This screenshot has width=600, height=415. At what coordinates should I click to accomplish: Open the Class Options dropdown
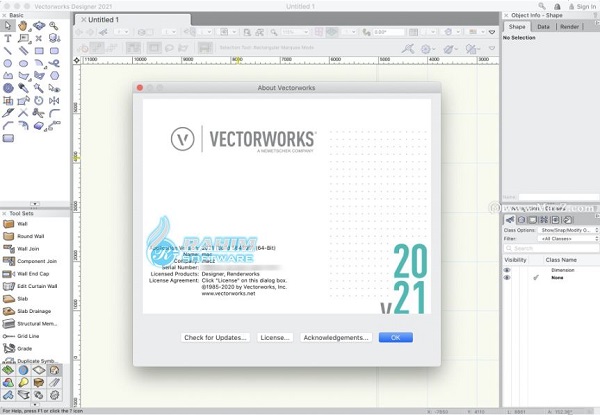click(568, 230)
